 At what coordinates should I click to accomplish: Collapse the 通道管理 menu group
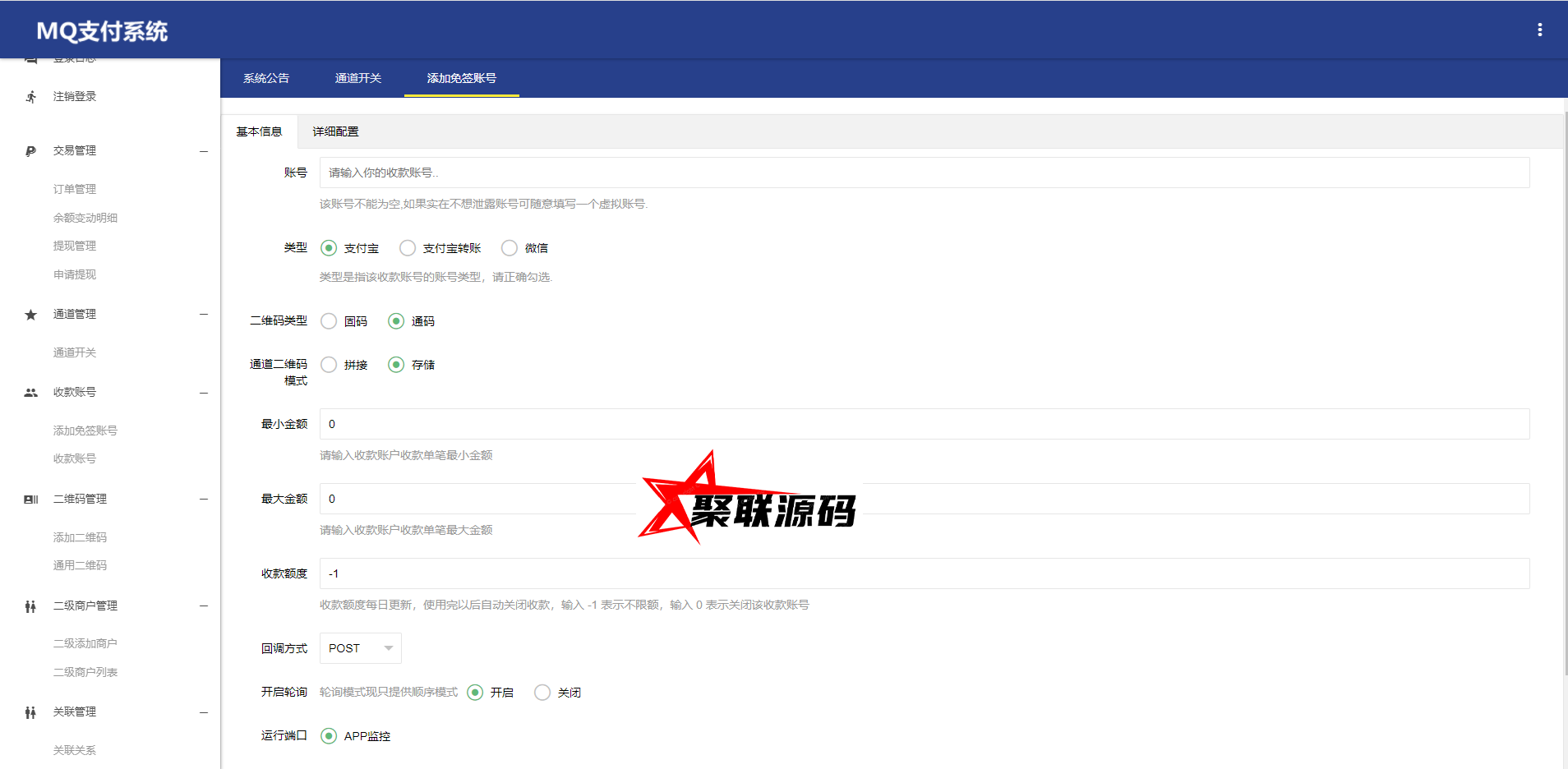coord(204,315)
